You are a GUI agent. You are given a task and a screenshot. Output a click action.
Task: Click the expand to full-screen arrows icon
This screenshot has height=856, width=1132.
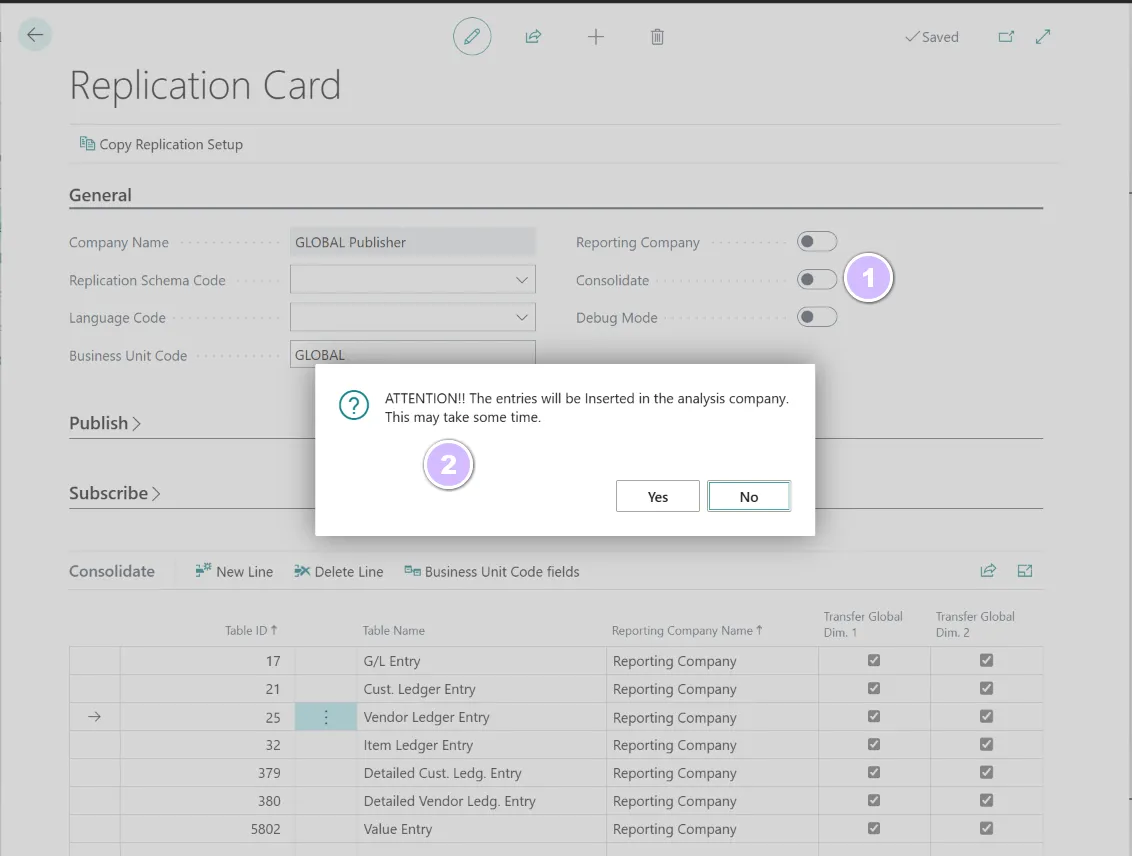pyautogui.click(x=1043, y=37)
